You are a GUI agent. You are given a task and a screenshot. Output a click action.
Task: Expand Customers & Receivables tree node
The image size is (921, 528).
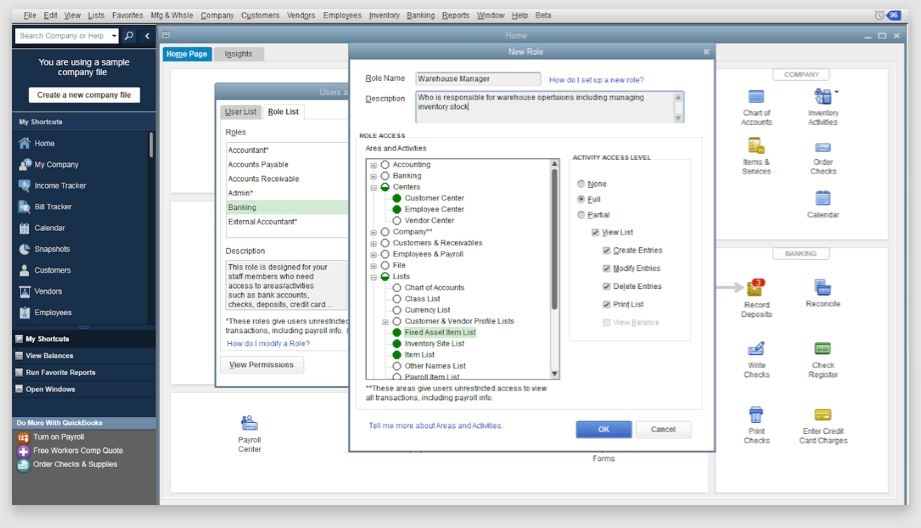point(374,243)
